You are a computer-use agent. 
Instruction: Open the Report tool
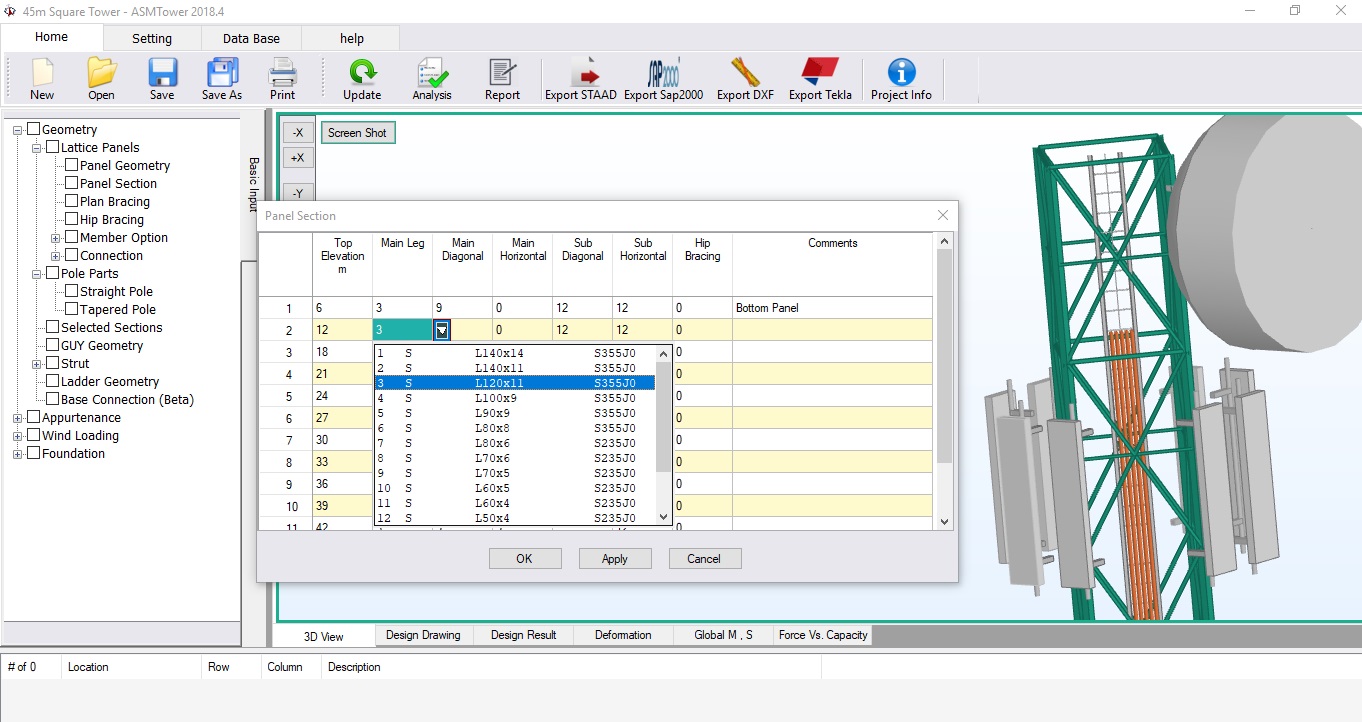(502, 79)
